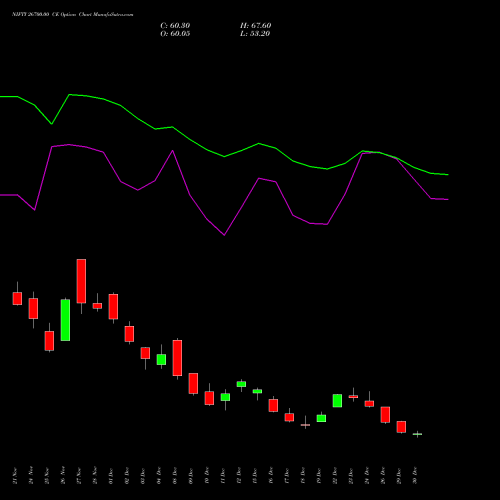Click the last small candle above 30 Dec
Viewport: 500px width, 500px height.
[x=417, y=434]
